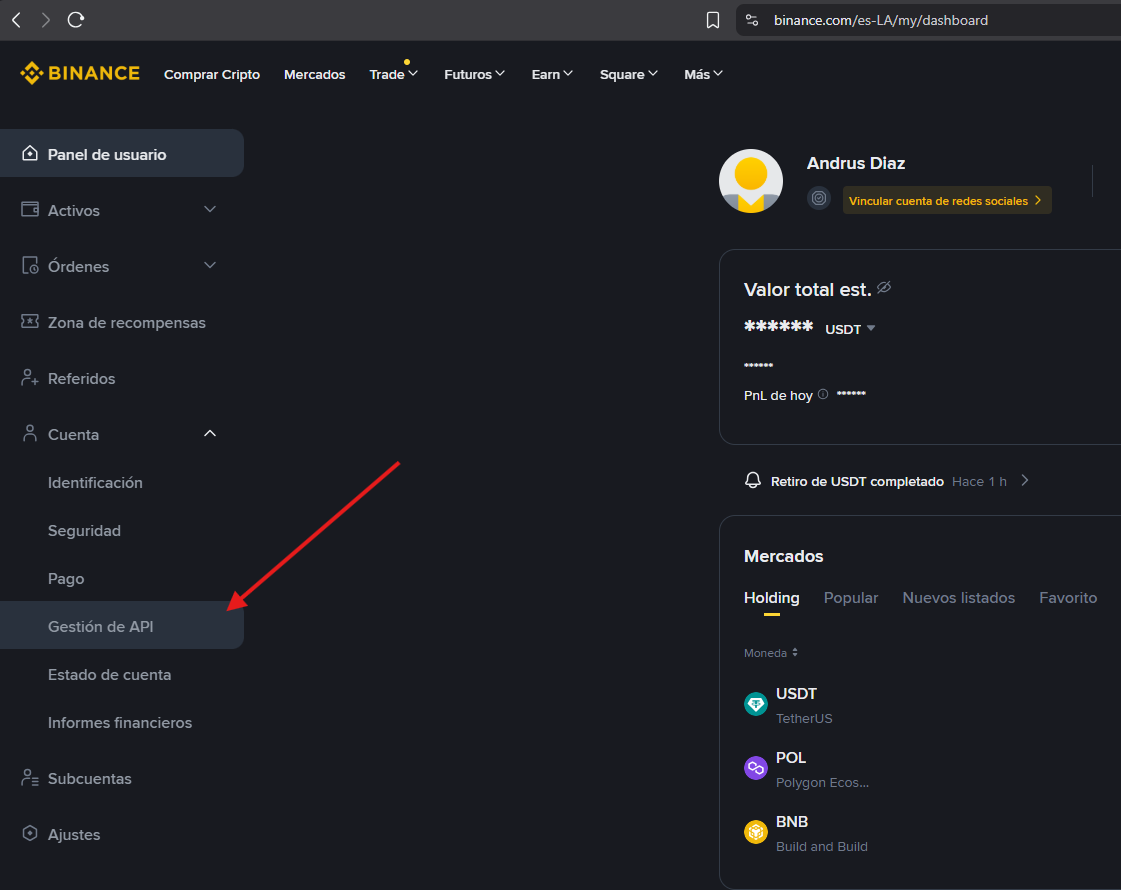This screenshot has width=1121, height=890.
Task: Click the round badge icon under Andrus Diaz
Action: [819, 198]
